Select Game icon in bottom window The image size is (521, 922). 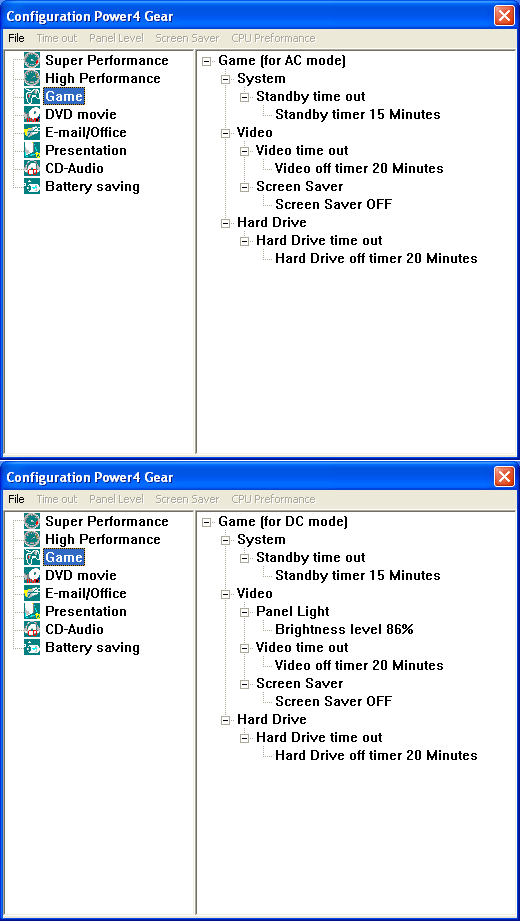(32, 557)
